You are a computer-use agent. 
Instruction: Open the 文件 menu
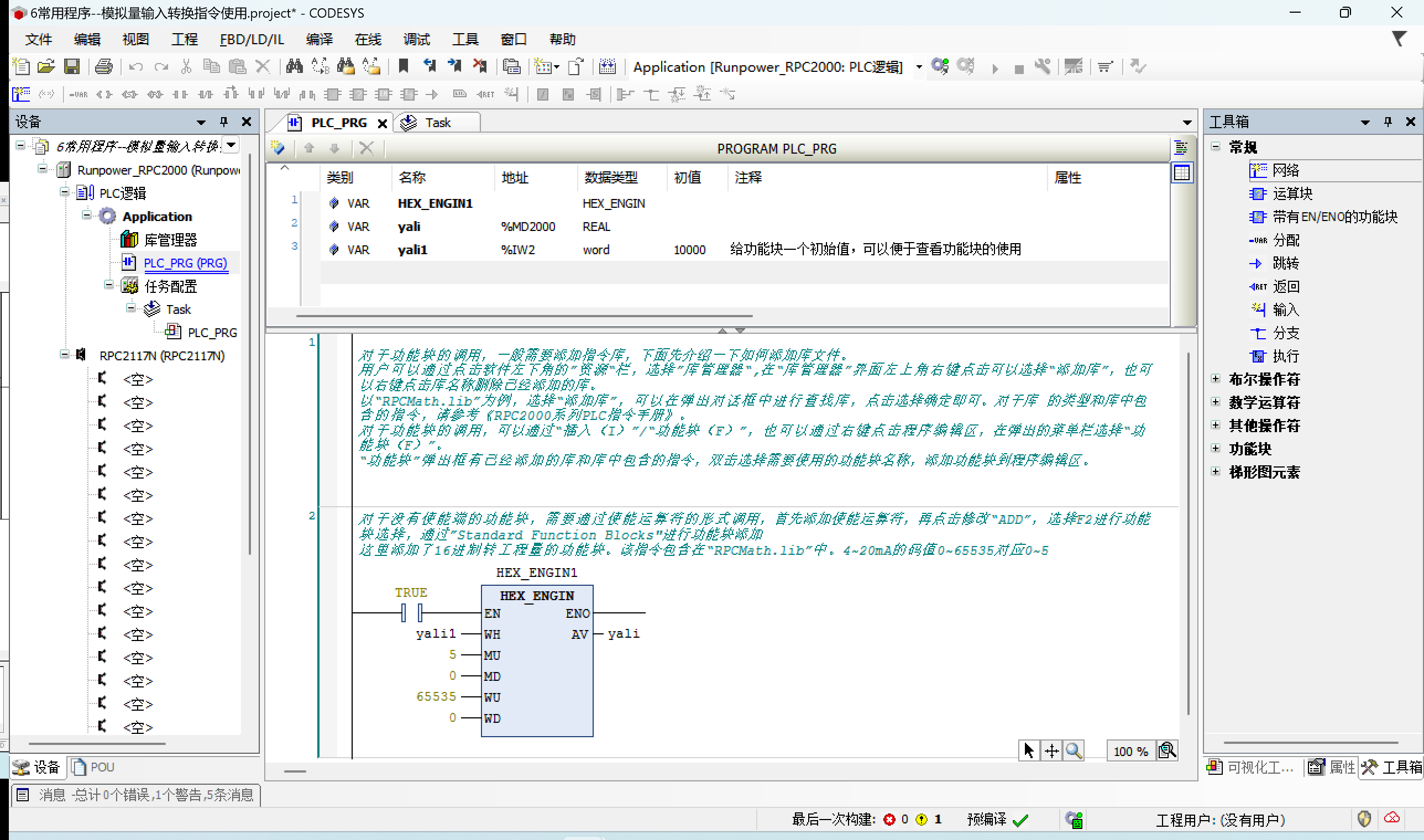(x=39, y=39)
